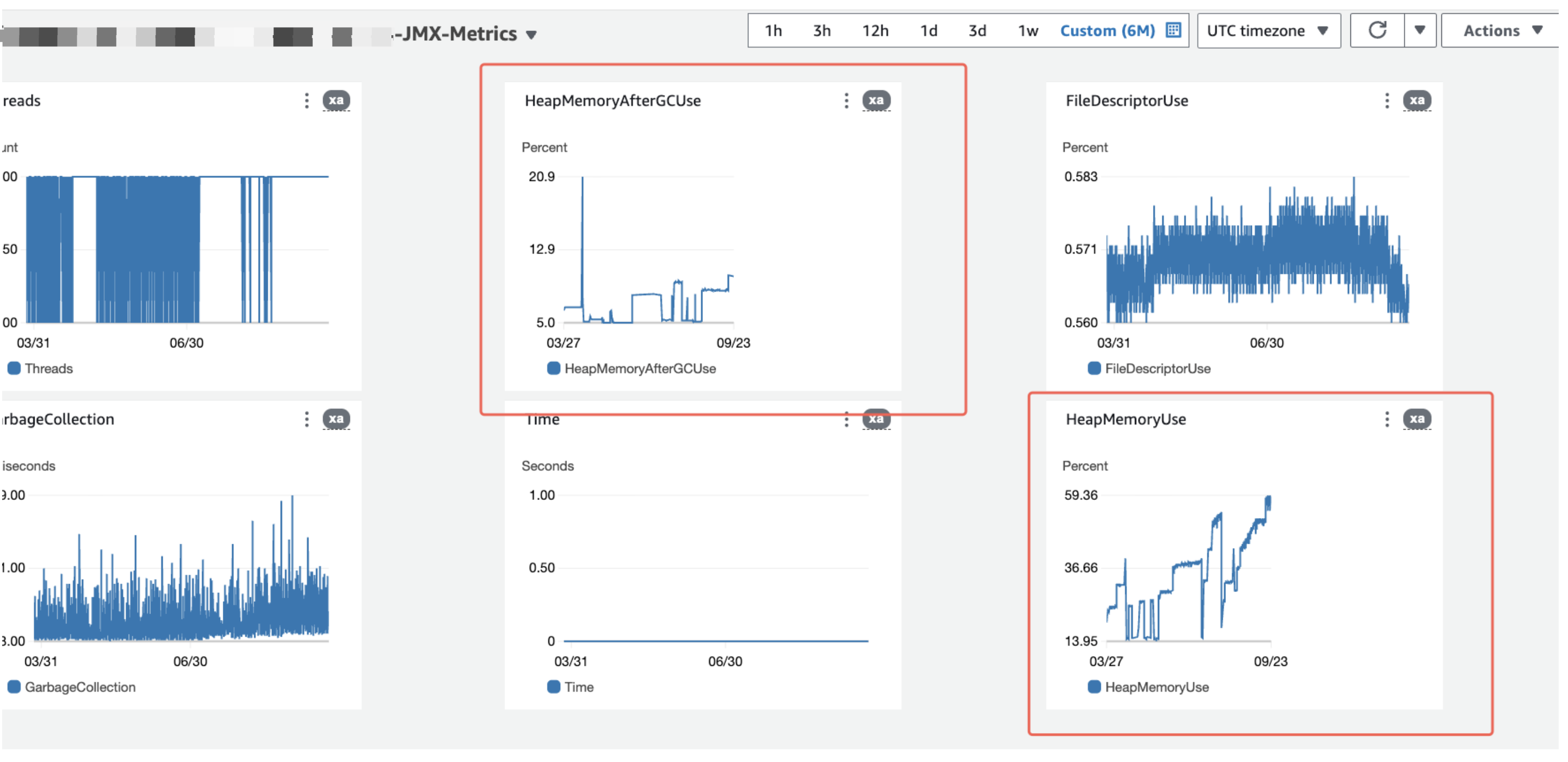Toggle the Time legend series
This screenshot has height=762, width=1568.
pos(571,687)
